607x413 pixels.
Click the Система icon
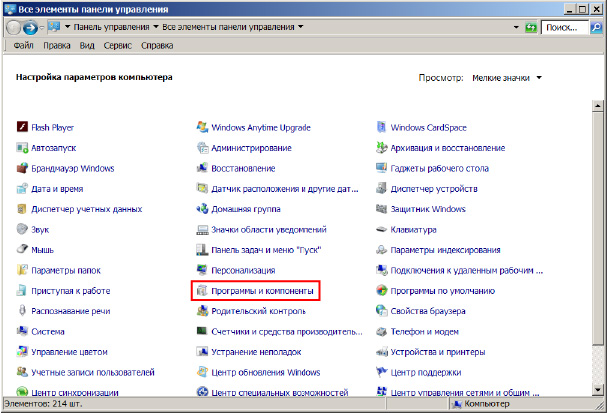click(22, 331)
